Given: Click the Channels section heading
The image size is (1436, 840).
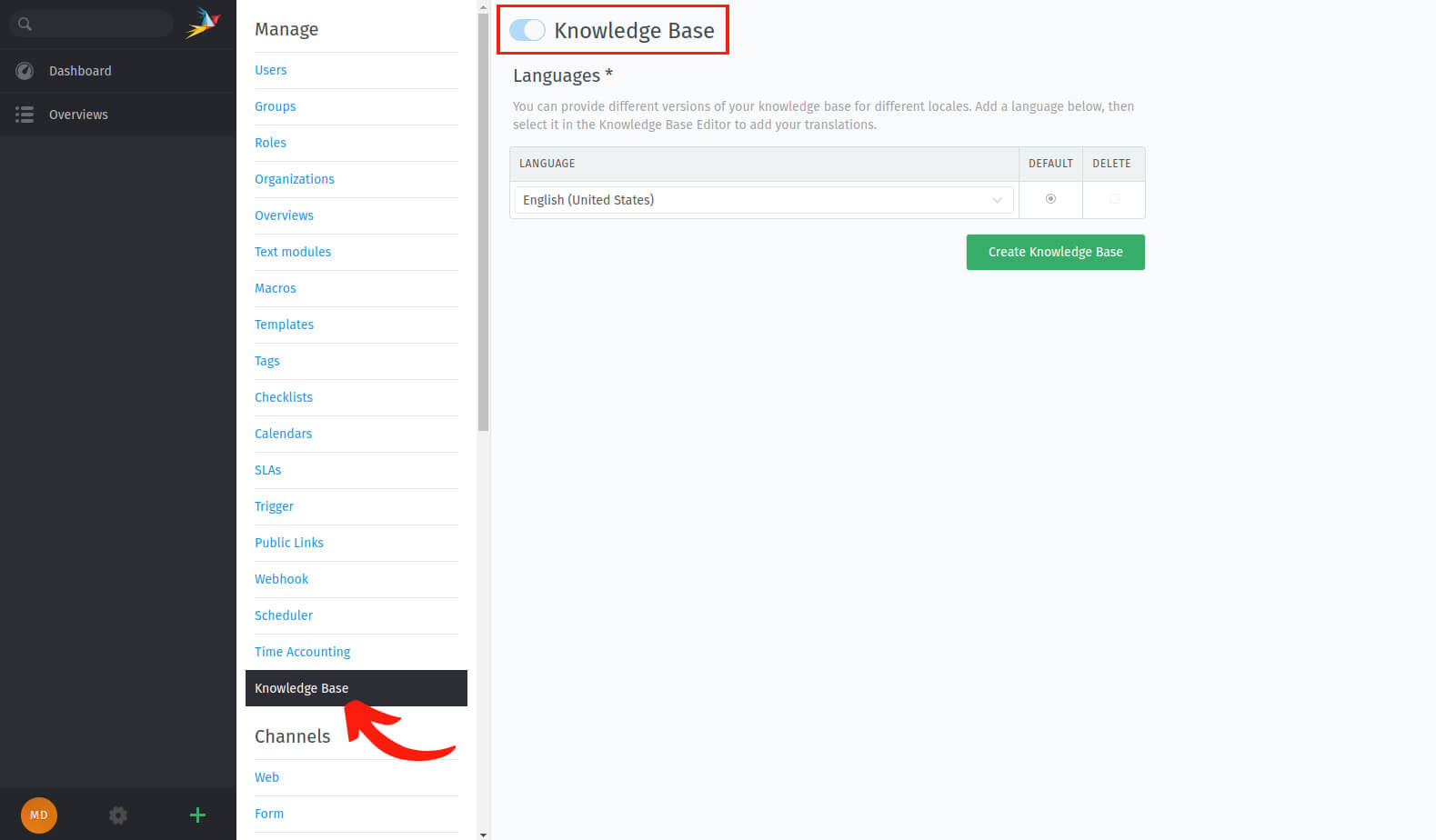Looking at the screenshot, I should click(x=292, y=736).
